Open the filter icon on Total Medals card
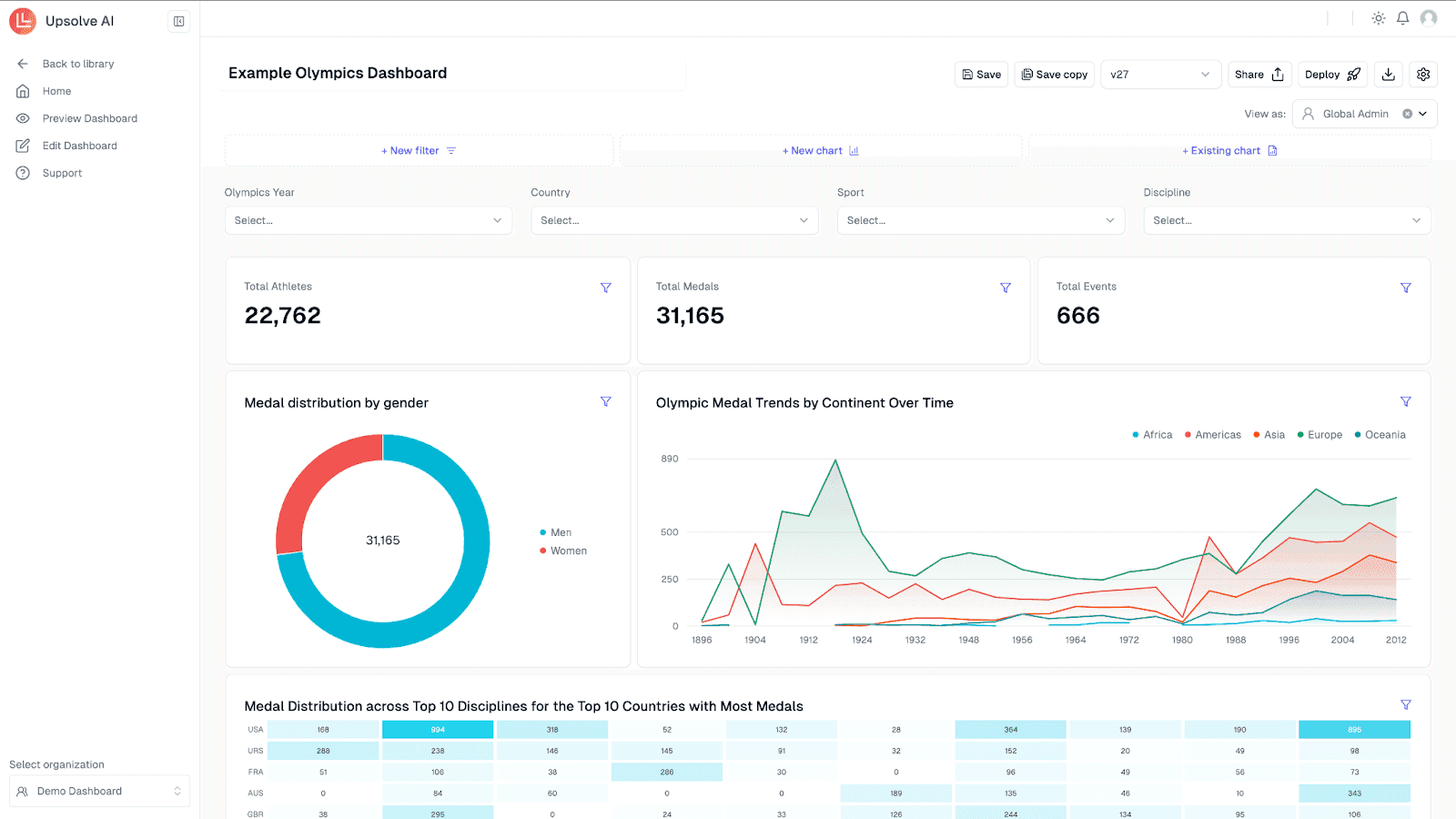1456x819 pixels. pos(1006,288)
